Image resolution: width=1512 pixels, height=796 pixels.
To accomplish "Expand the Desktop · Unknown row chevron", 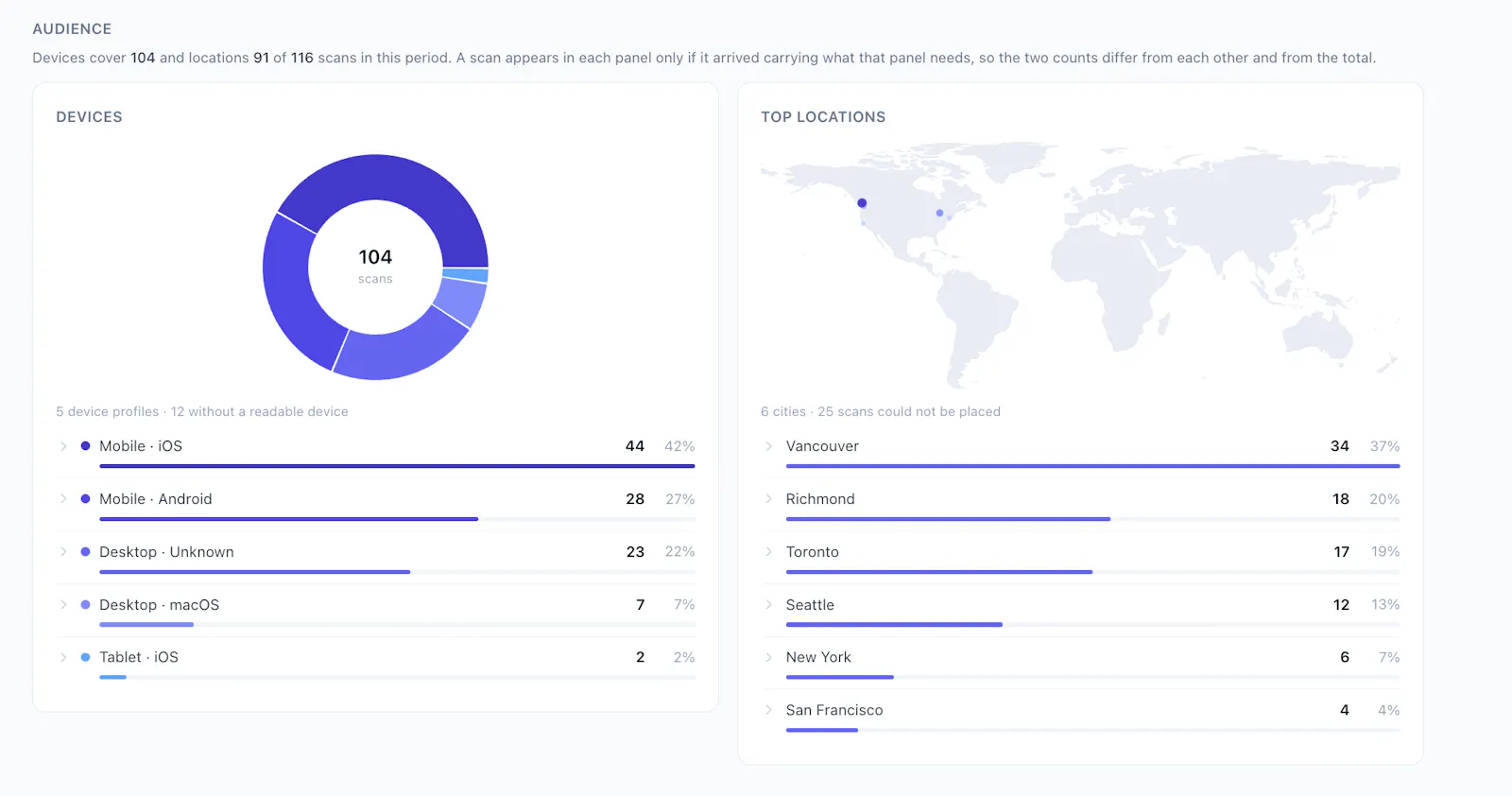I will (x=63, y=552).
